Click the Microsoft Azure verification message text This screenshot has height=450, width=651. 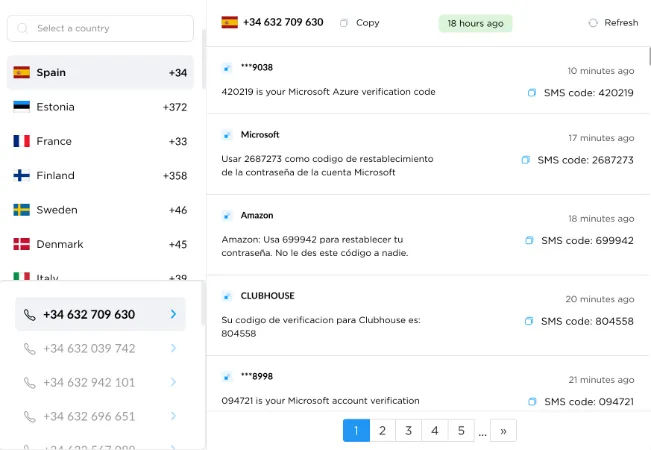(328, 92)
